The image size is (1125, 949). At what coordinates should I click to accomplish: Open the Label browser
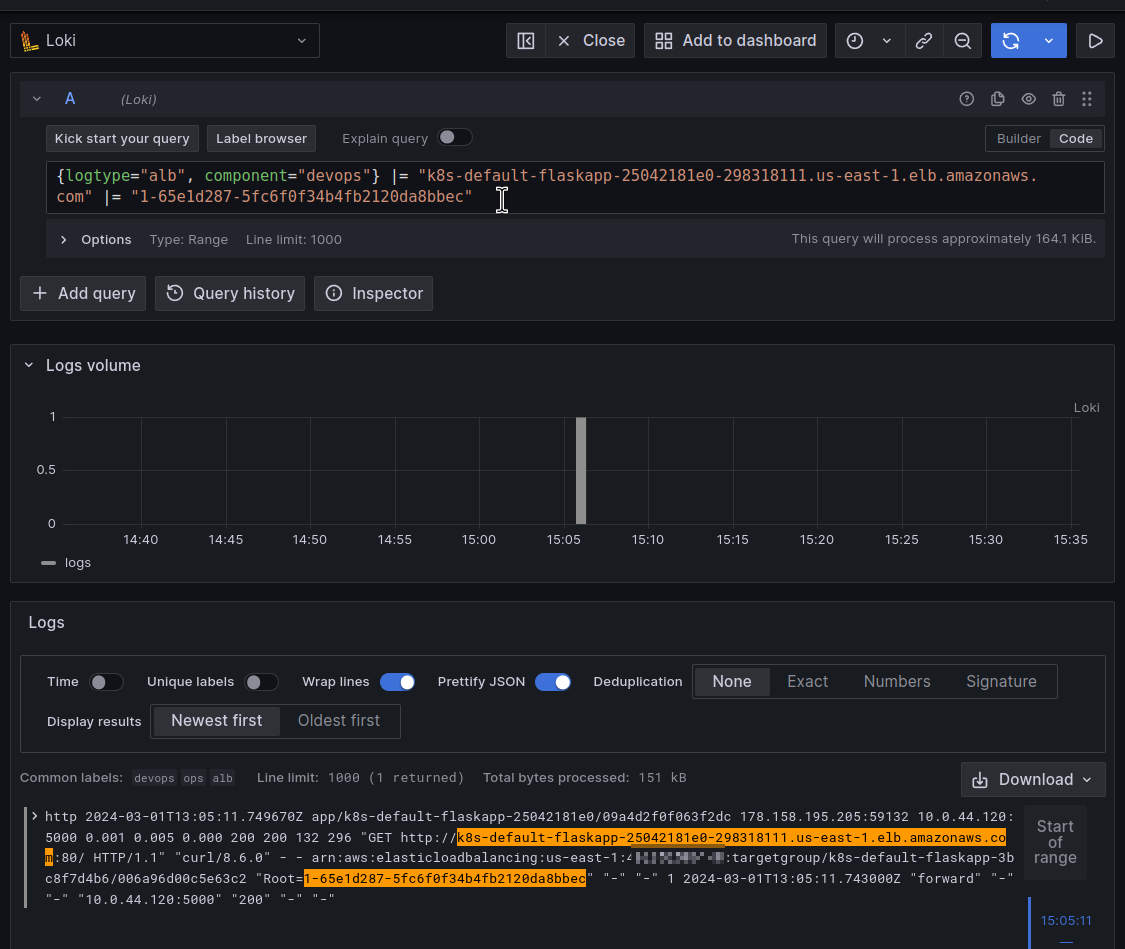pyautogui.click(x=261, y=138)
